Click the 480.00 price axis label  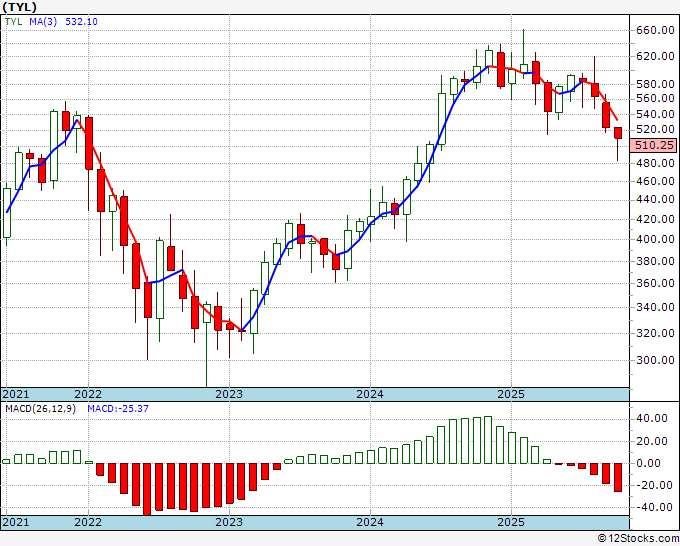(655, 163)
